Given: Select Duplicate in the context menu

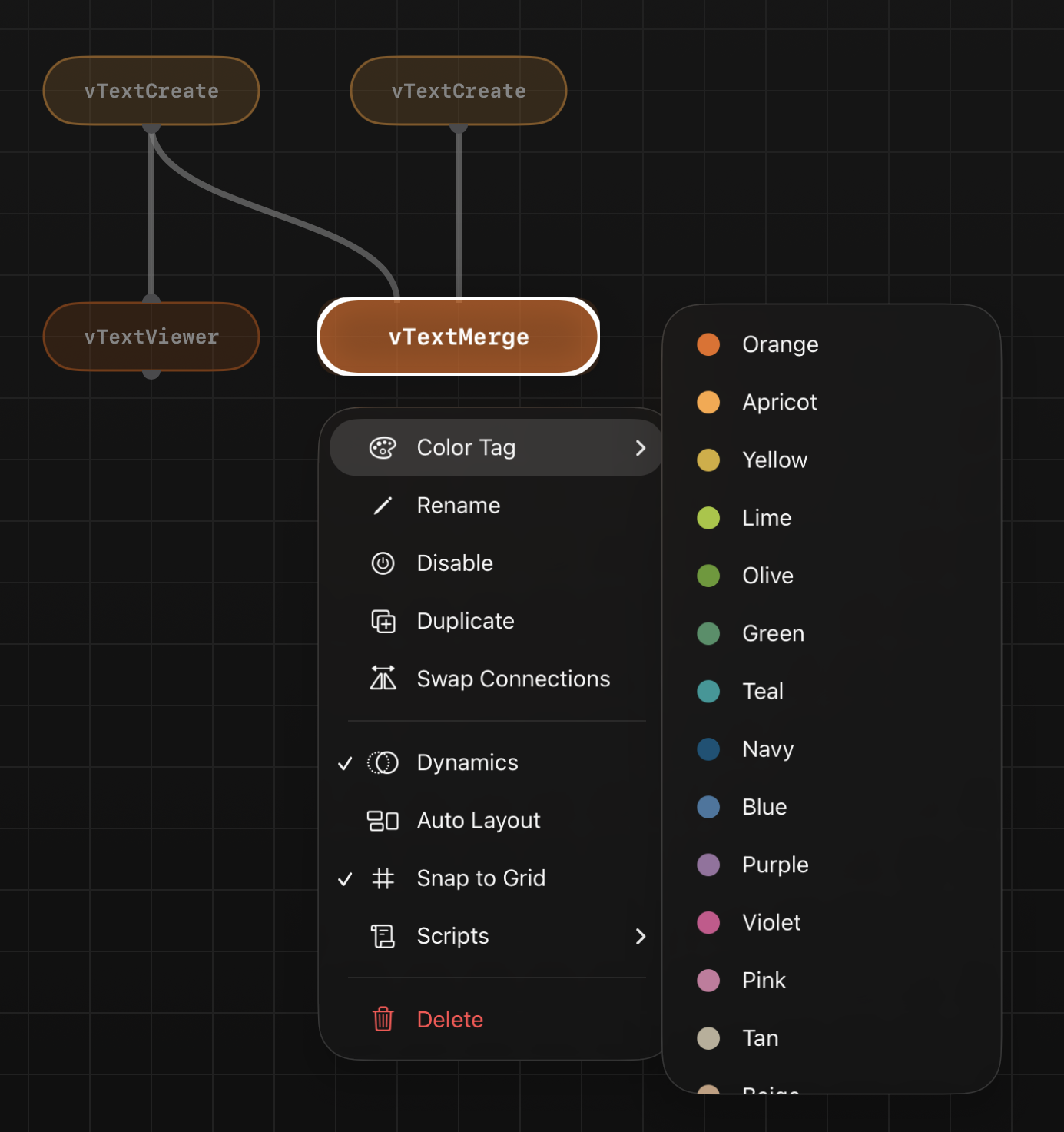Looking at the screenshot, I should [x=497, y=621].
